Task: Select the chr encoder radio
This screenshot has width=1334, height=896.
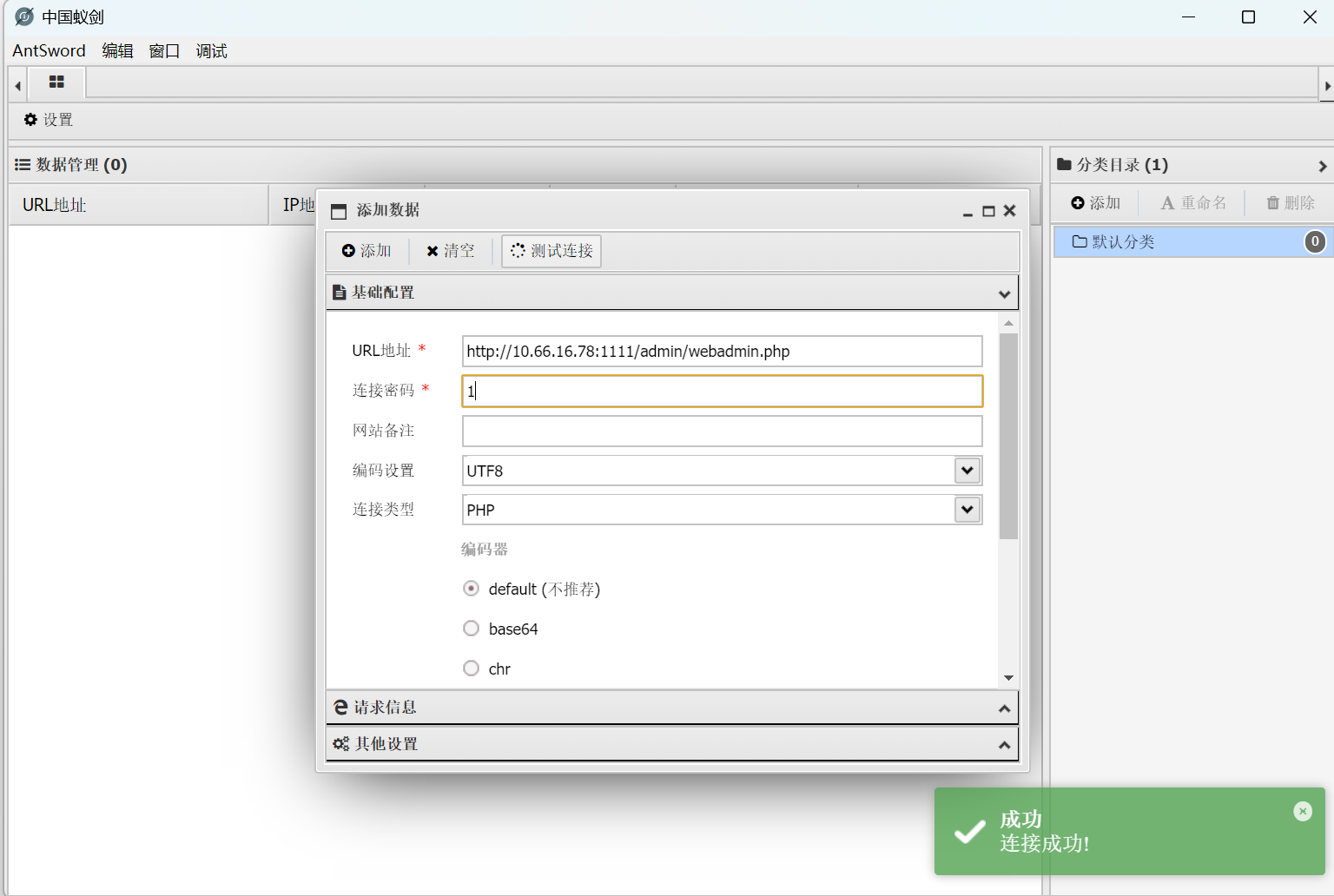Action: point(471,669)
